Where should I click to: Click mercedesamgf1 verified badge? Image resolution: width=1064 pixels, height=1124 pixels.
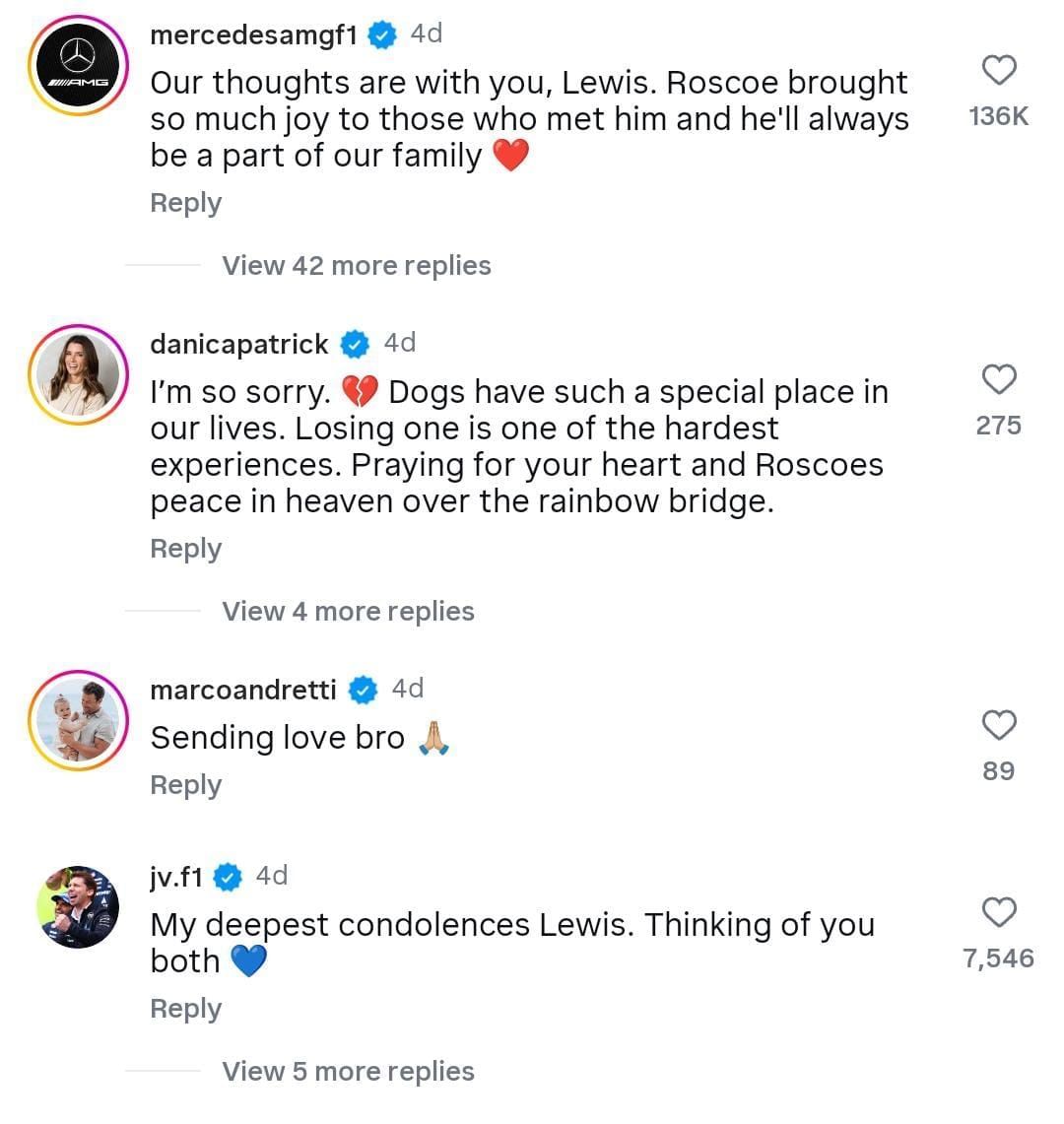click(381, 35)
